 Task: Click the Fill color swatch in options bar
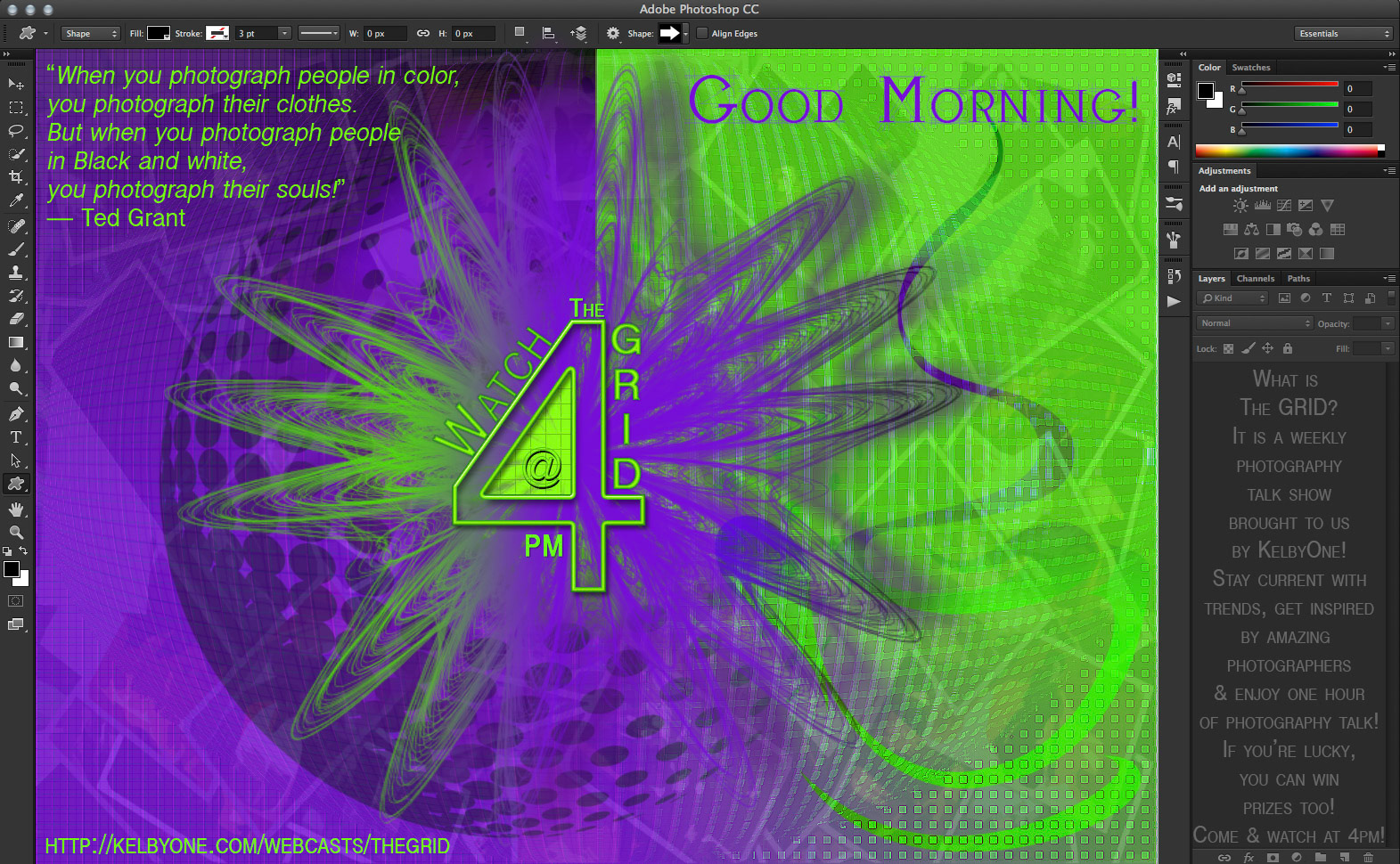coord(159,34)
